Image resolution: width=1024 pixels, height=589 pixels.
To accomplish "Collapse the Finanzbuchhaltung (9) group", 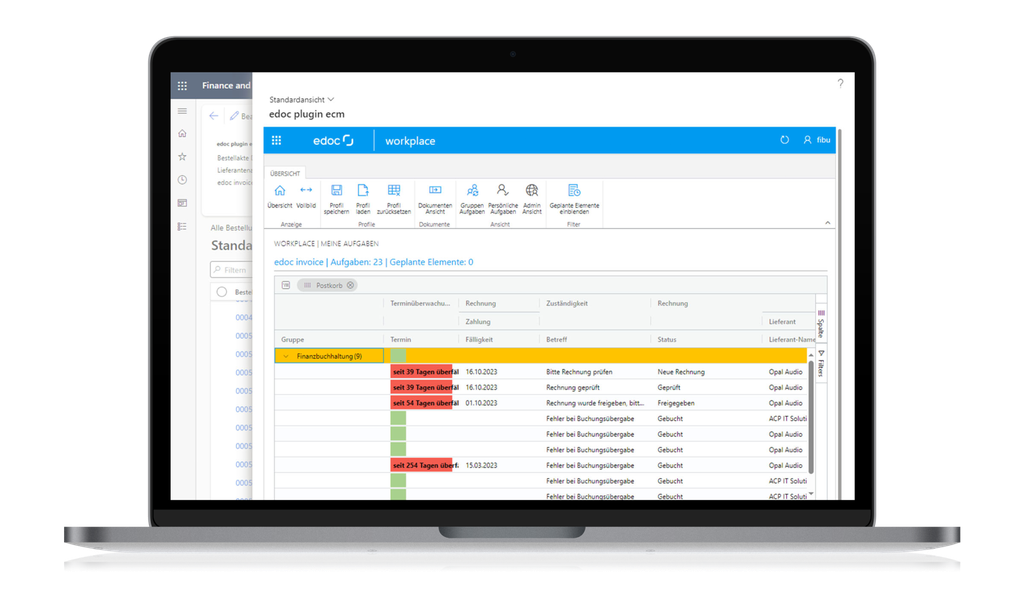I will (285, 356).
